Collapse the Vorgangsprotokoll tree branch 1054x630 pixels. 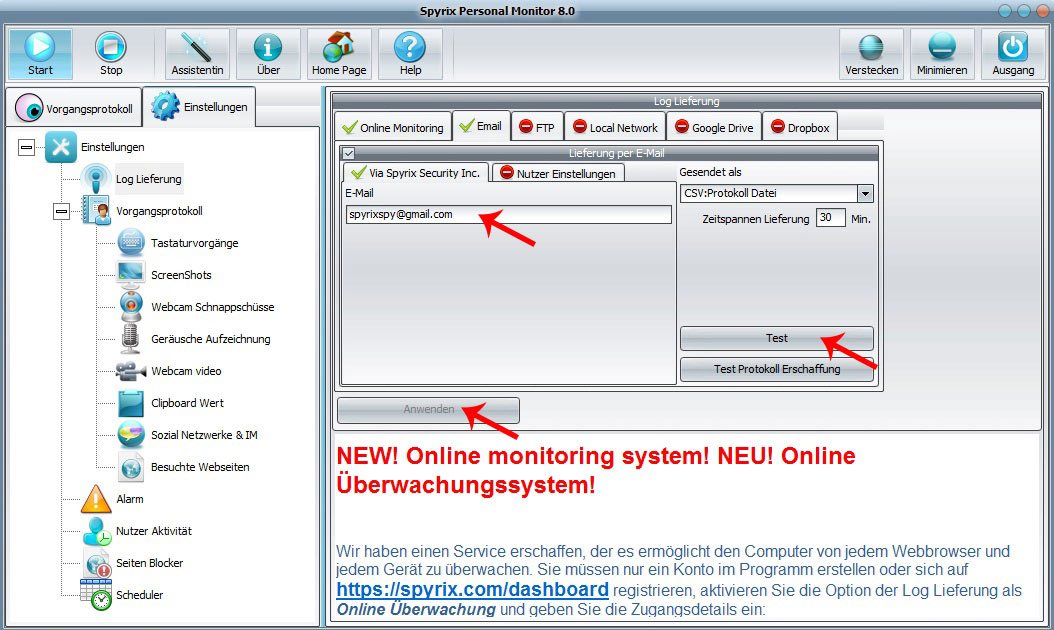(x=61, y=211)
